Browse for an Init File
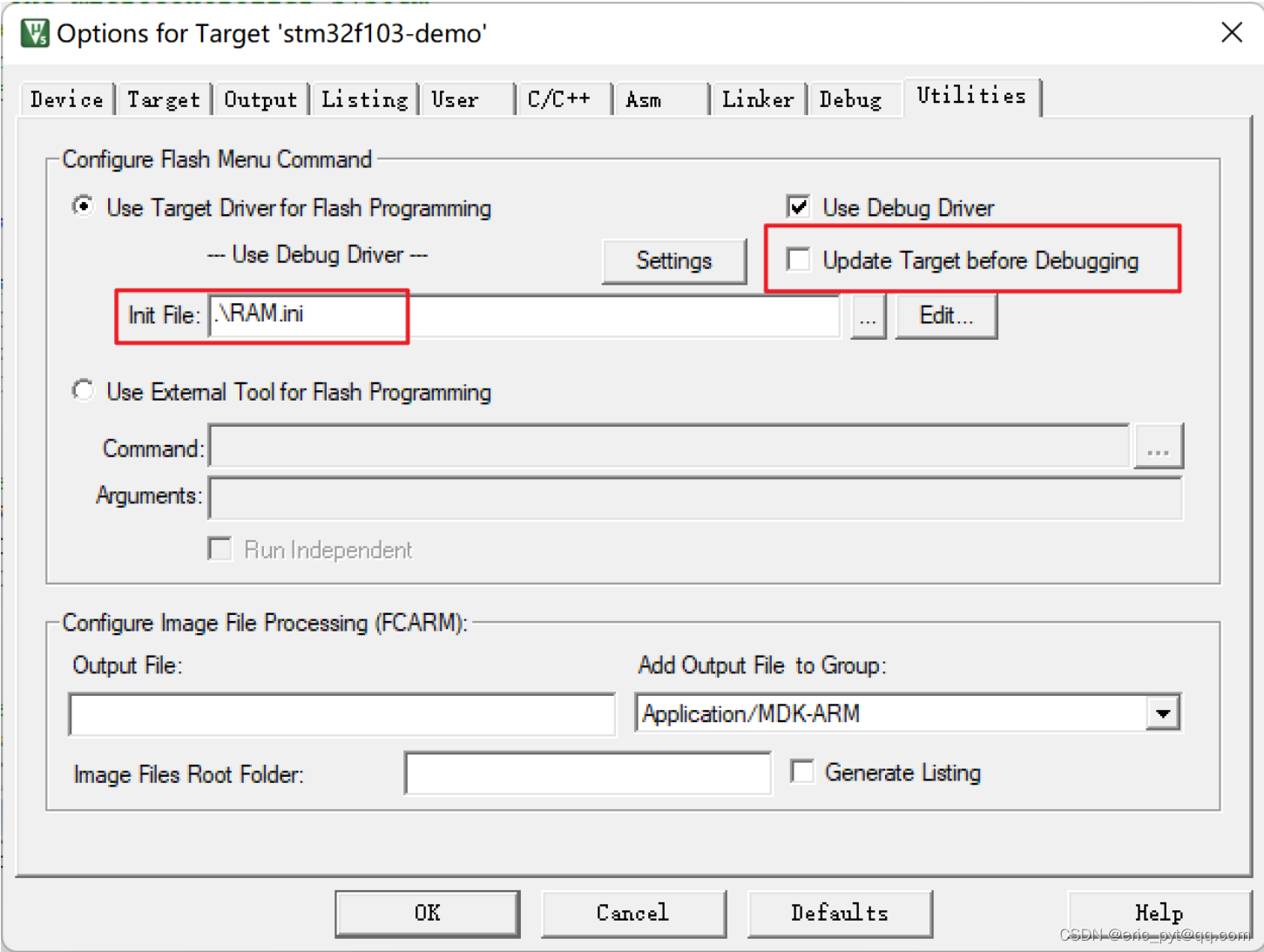Viewport: 1264px width, 952px height. click(x=868, y=316)
